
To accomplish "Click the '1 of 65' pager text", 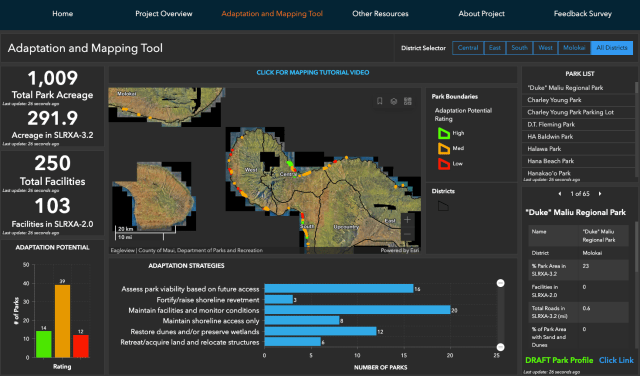I will (x=580, y=194).
